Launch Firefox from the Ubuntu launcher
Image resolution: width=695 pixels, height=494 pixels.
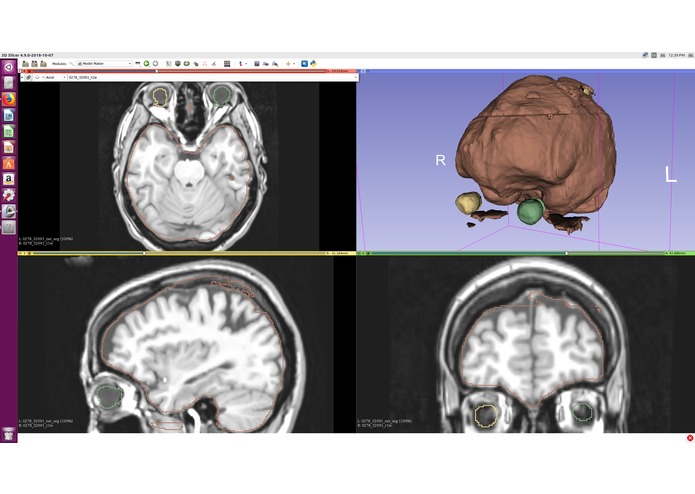pos(8,99)
